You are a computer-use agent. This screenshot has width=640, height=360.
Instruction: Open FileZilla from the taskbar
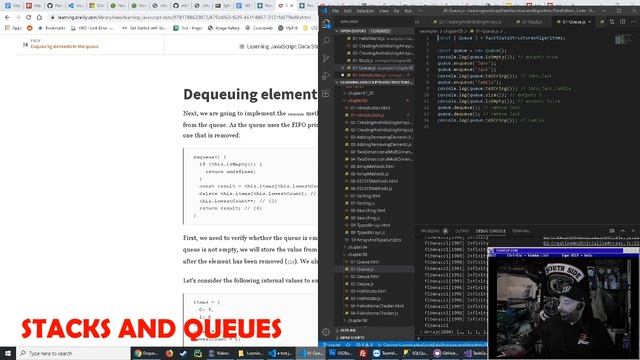pyautogui.click(x=362, y=353)
